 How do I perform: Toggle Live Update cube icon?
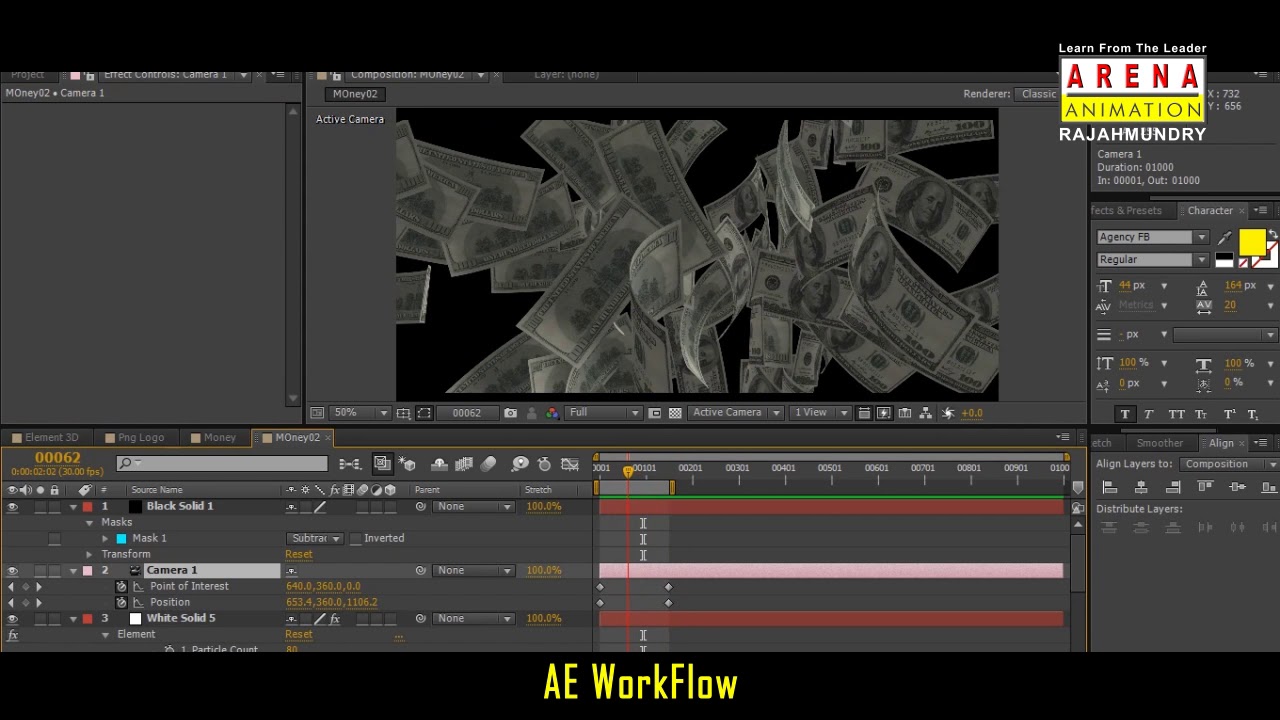(408, 464)
